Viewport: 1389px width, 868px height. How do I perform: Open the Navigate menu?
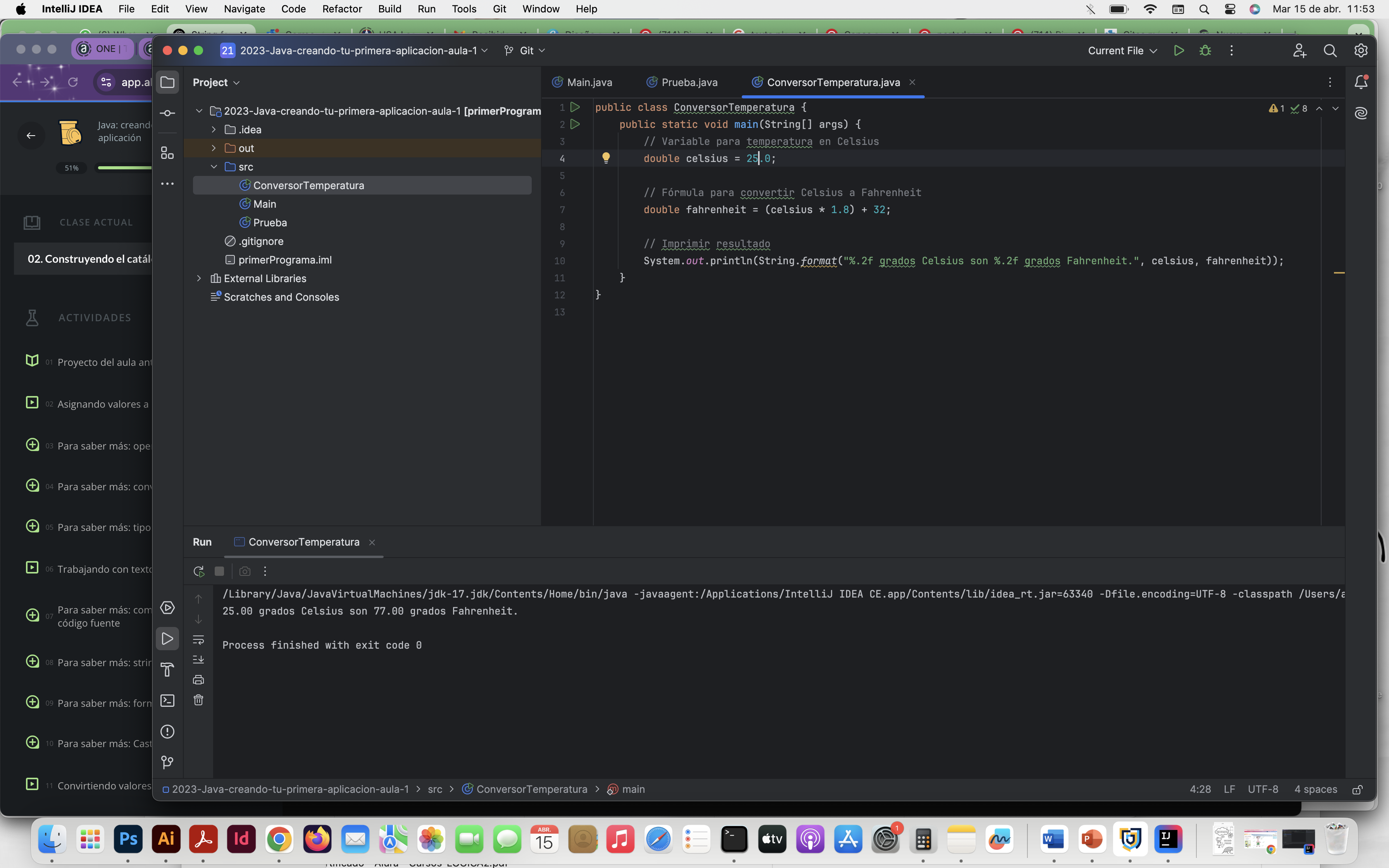click(x=245, y=9)
